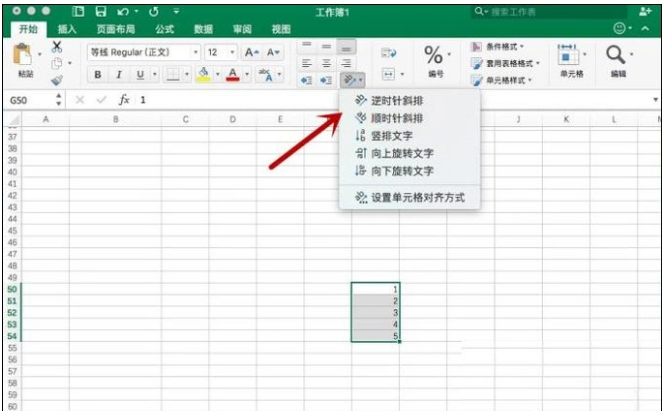Image resolution: width=663 pixels, height=411 pixels.
Task: Increase font size with A▲ button
Action: click(252, 52)
